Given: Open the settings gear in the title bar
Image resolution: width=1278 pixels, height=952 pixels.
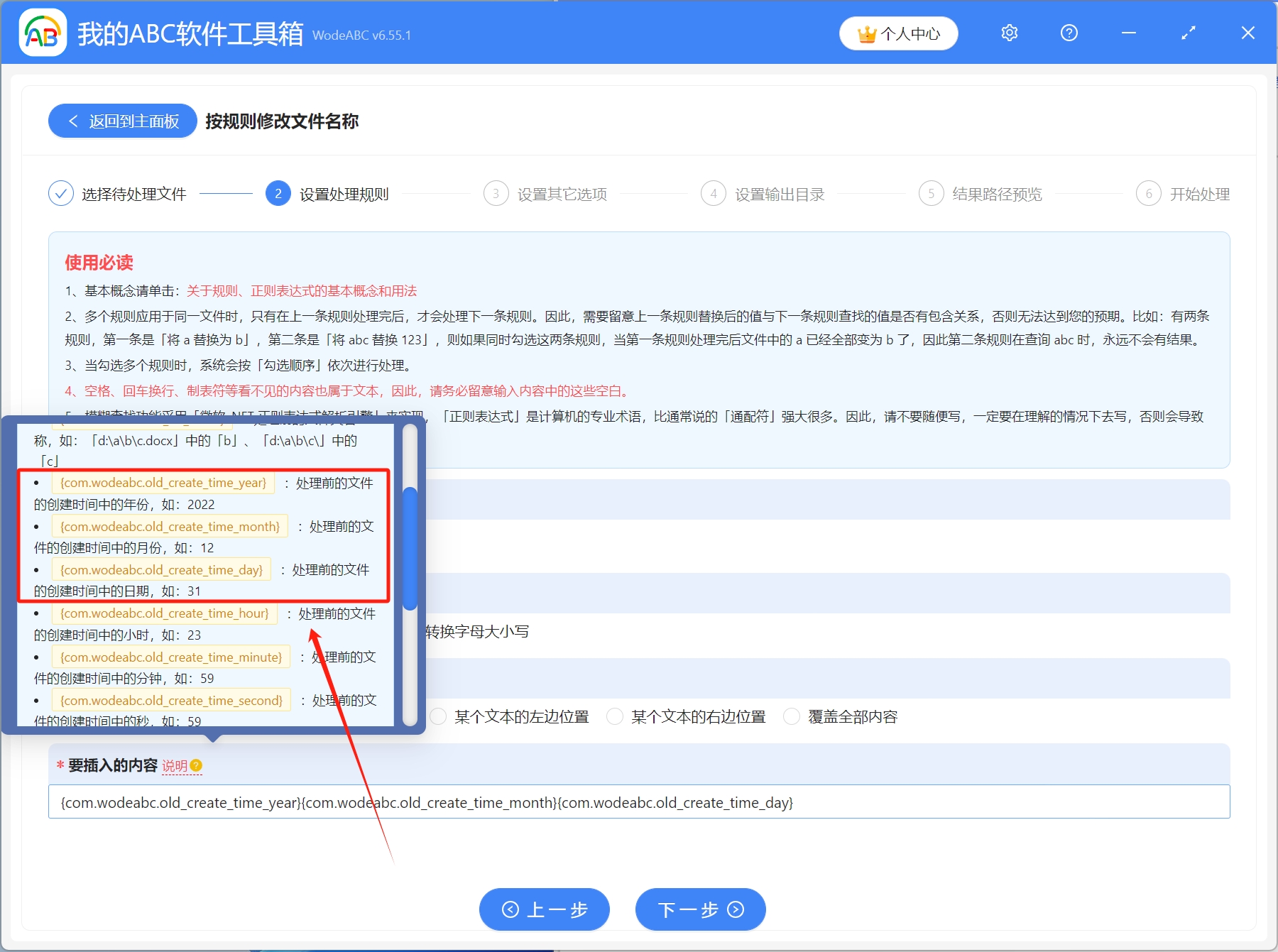Looking at the screenshot, I should coord(1009,33).
